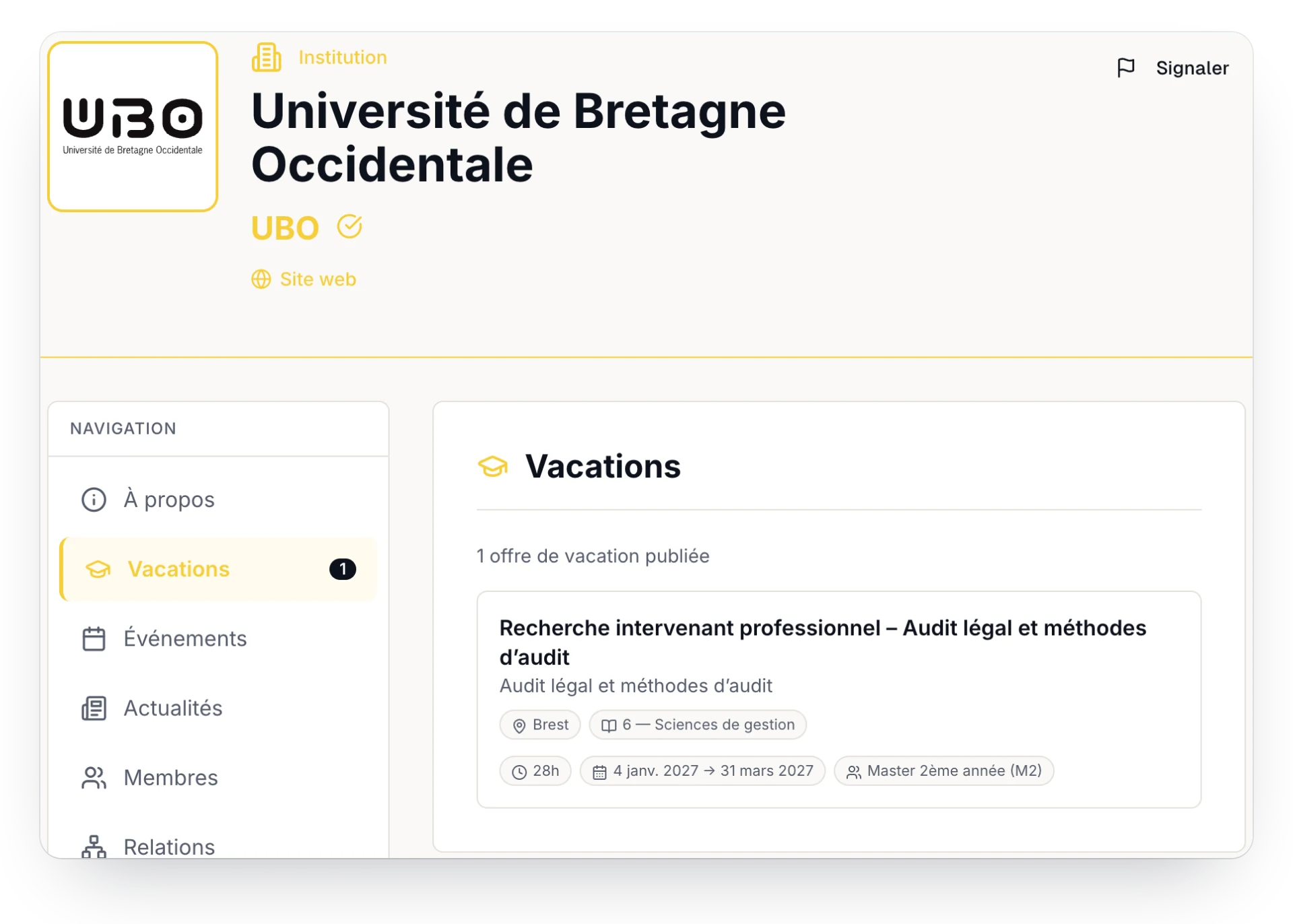Click the Institution building icon
The width and height of the screenshot is (1293, 924).
click(267, 57)
